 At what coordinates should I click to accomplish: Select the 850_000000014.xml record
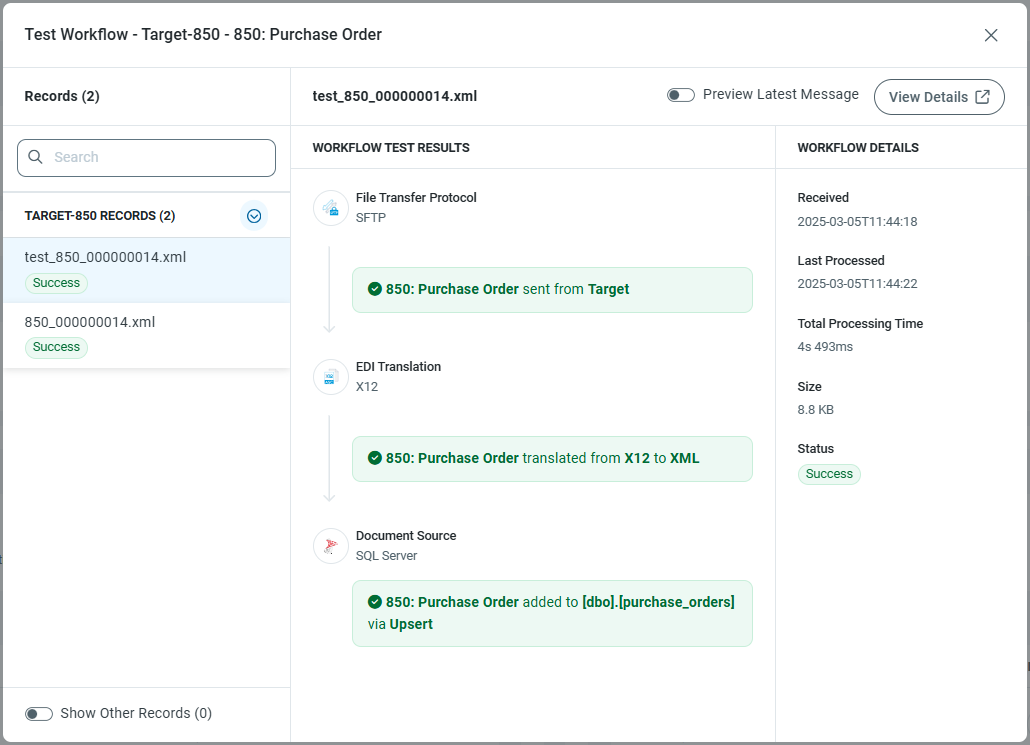tap(90, 322)
